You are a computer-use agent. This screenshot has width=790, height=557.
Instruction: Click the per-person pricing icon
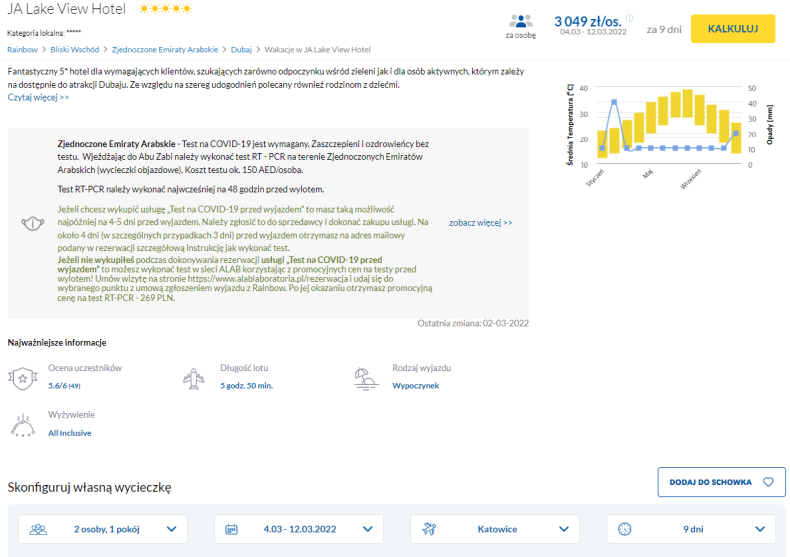[520, 21]
